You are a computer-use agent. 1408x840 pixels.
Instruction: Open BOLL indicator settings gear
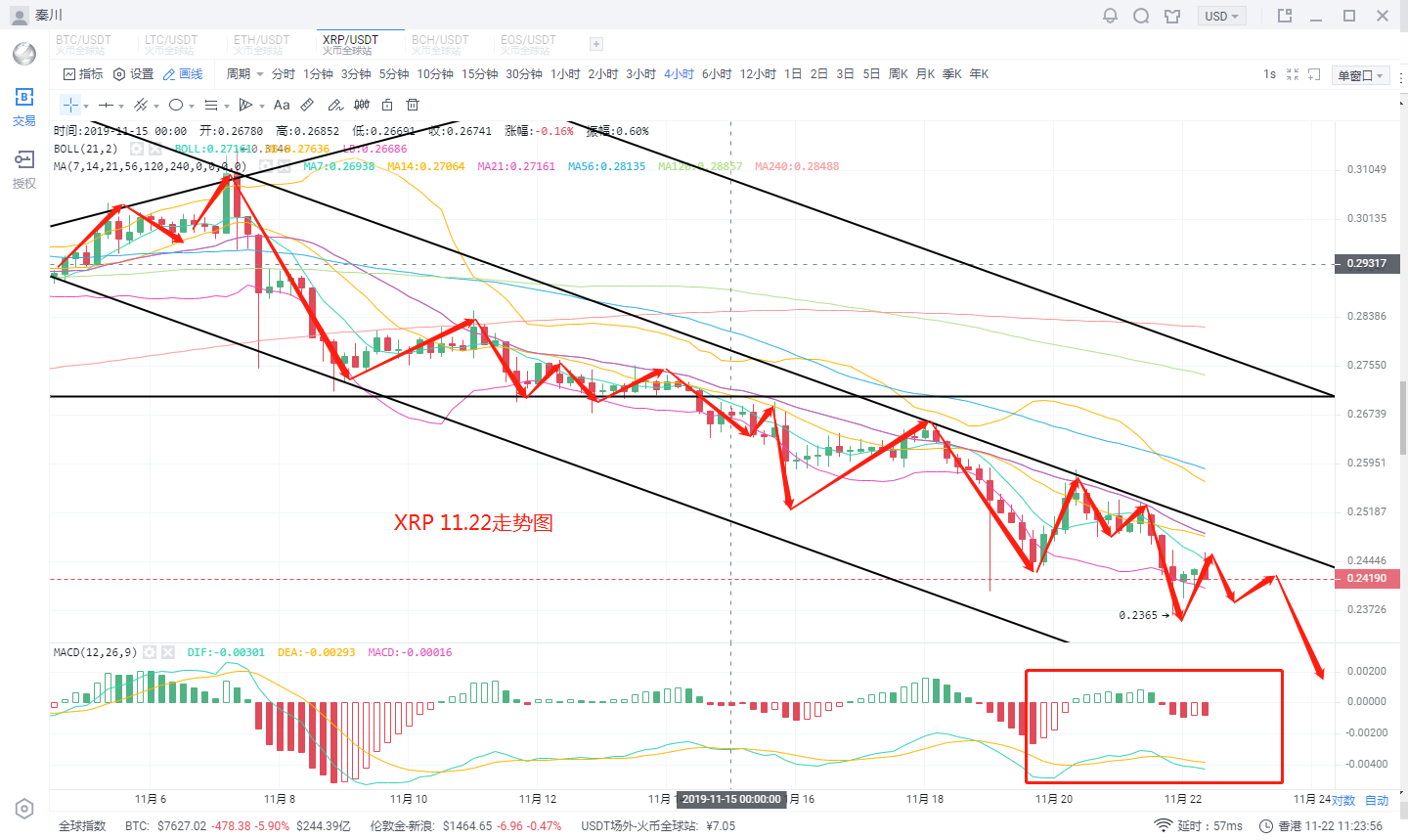[136, 149]
